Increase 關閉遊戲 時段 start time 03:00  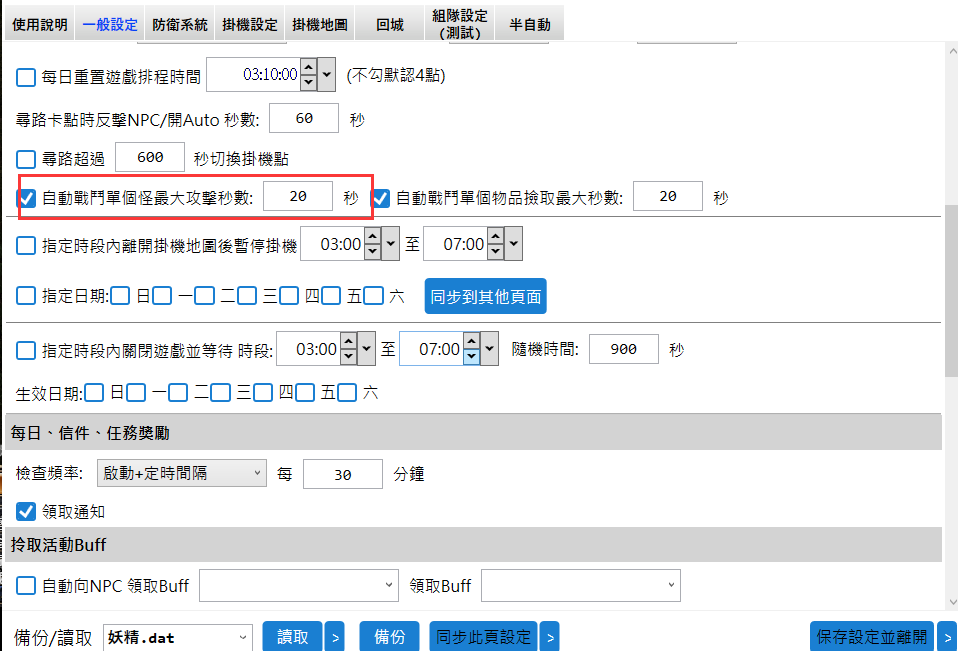pos(348,341)
